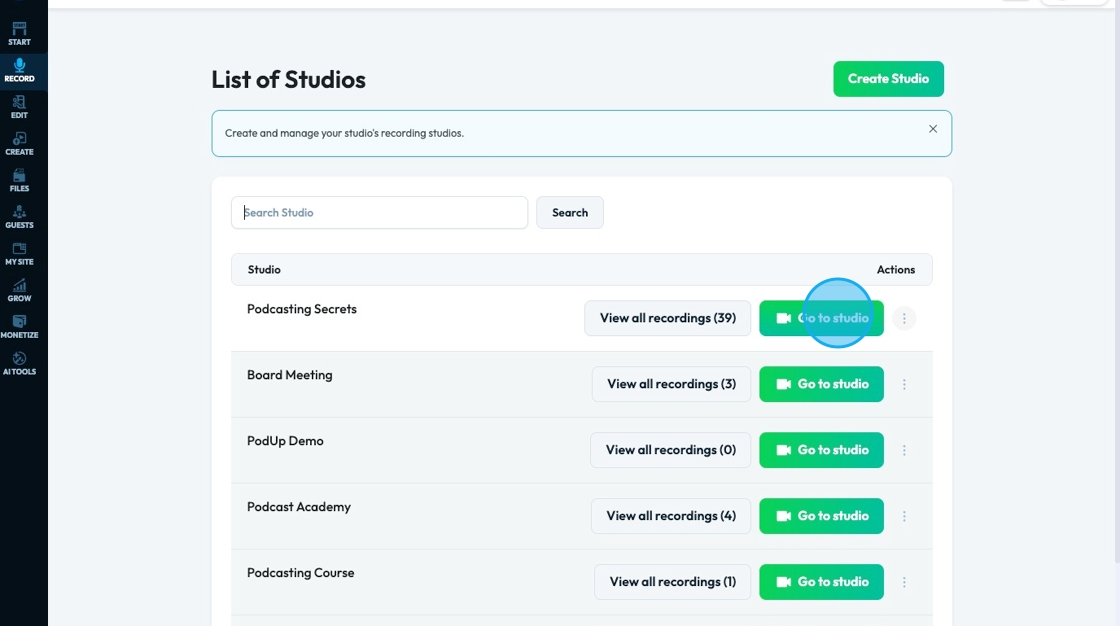This screenshot has height=626, width=1120.
Task: Open the AI Tools section
Action: click(x=19, y=363)
